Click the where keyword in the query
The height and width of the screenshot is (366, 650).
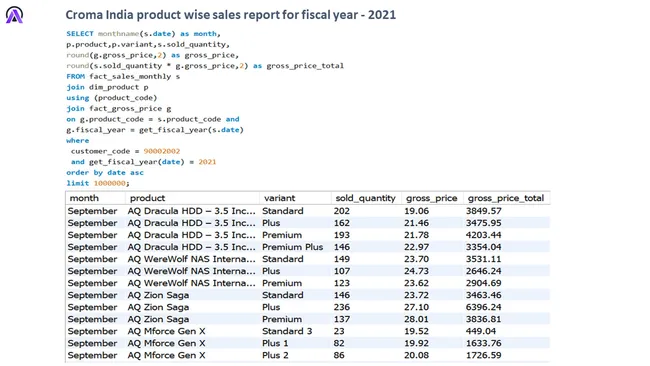click(x=78, y=141)
